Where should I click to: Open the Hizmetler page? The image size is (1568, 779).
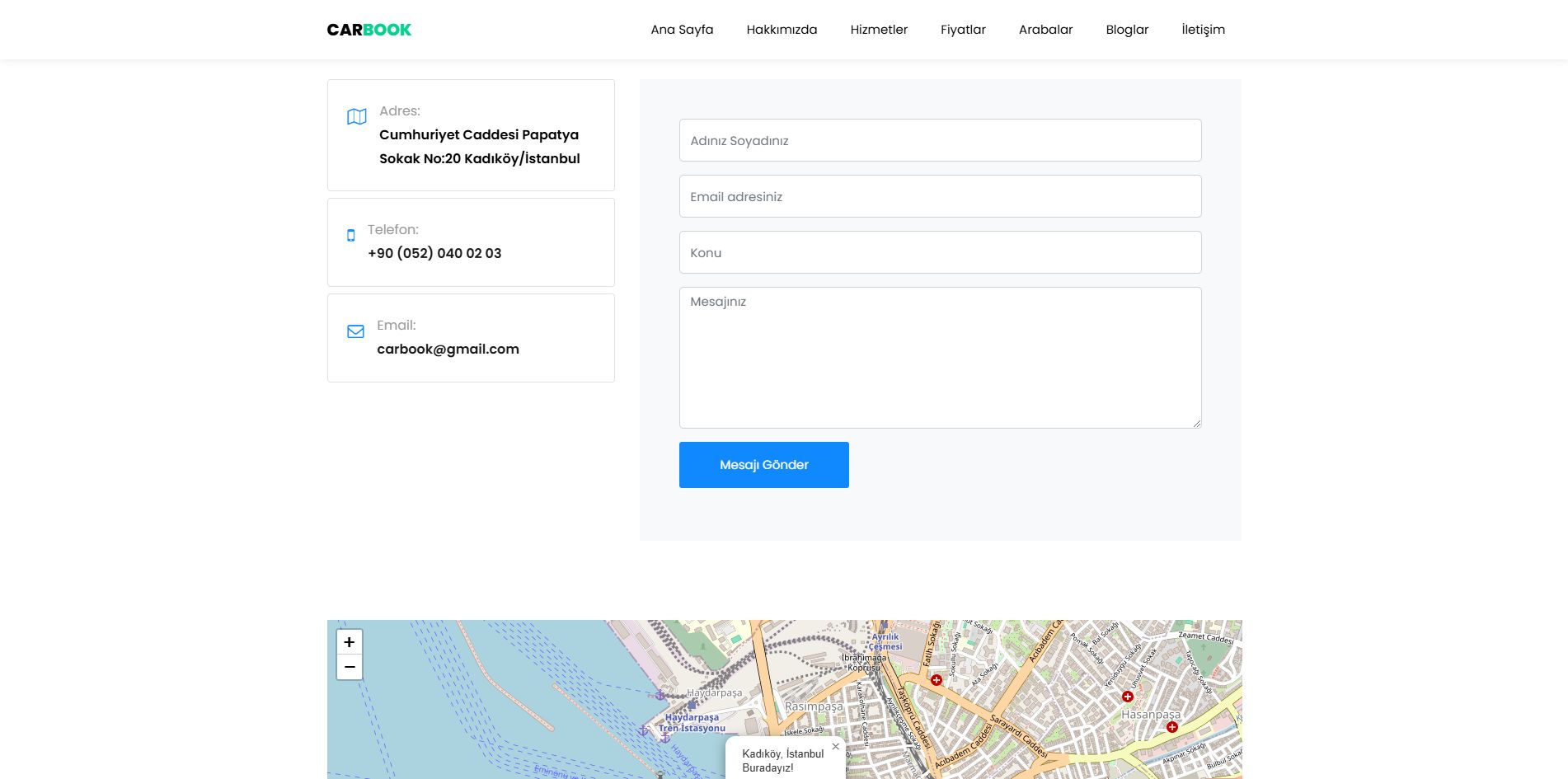click(x=879, y=30)
